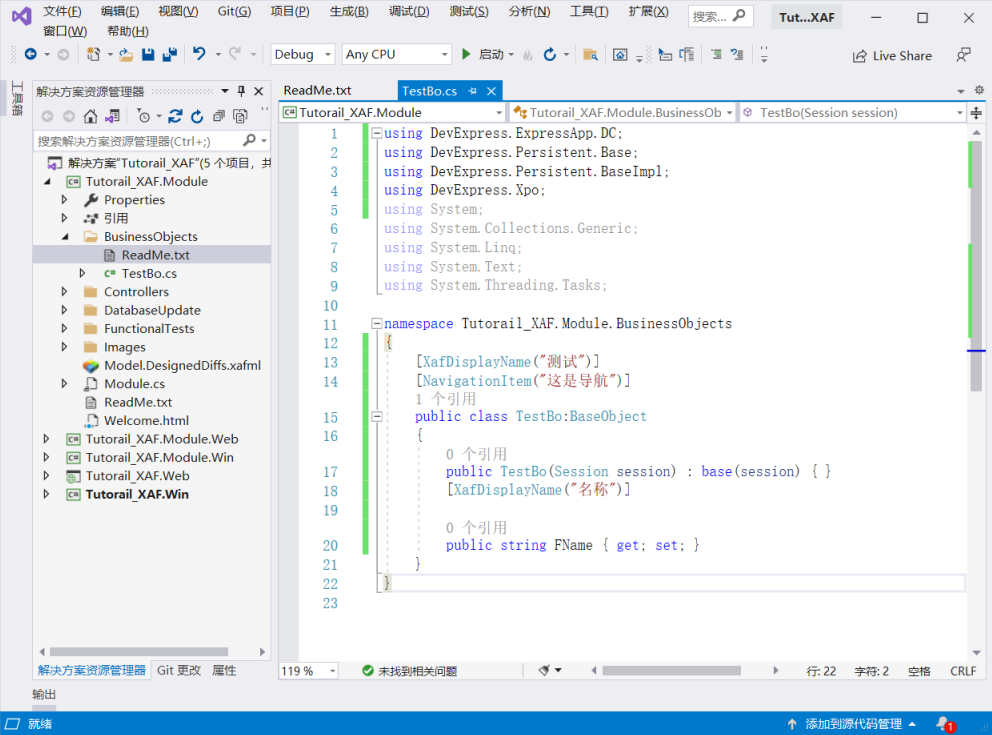Open the notifications bell in status bar
Image resolution: width=992 pixels, height=735 pixels.
point(943,723)
